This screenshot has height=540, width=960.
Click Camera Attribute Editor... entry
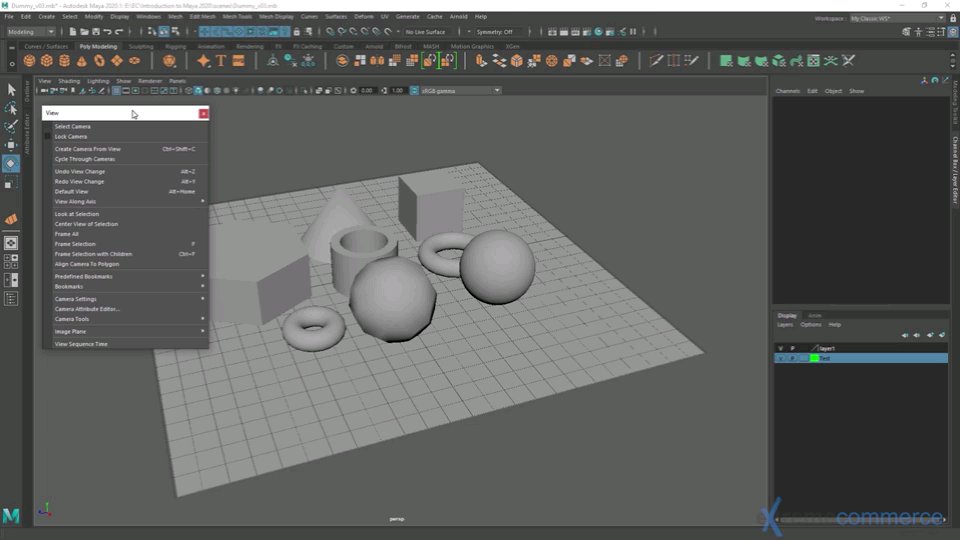tap(126, 309)
